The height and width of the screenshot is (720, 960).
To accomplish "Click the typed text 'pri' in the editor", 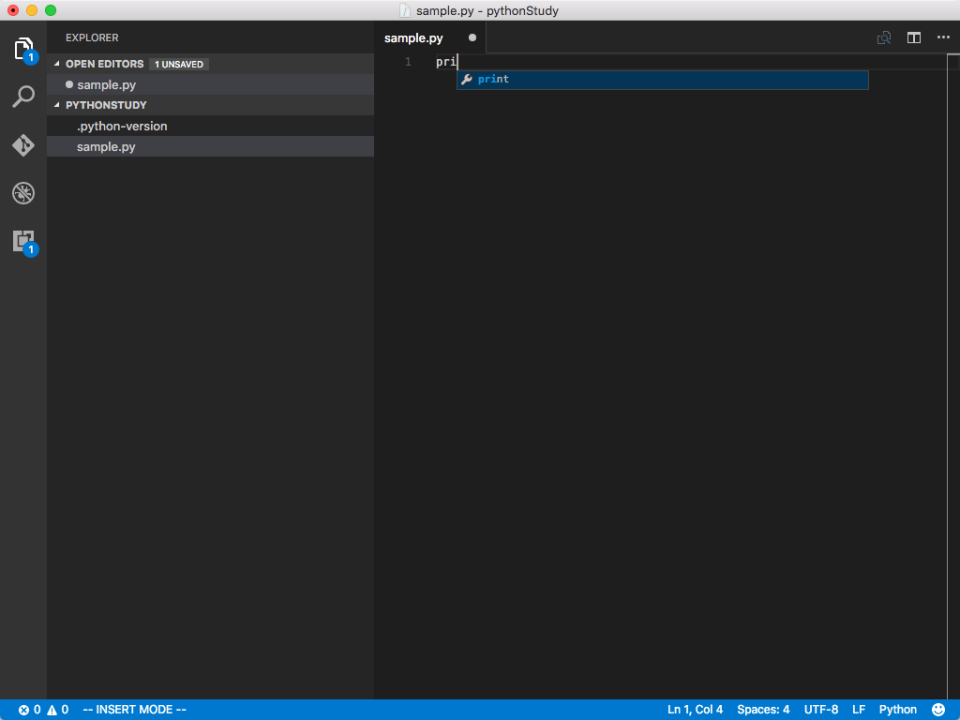I will point(446,62).
